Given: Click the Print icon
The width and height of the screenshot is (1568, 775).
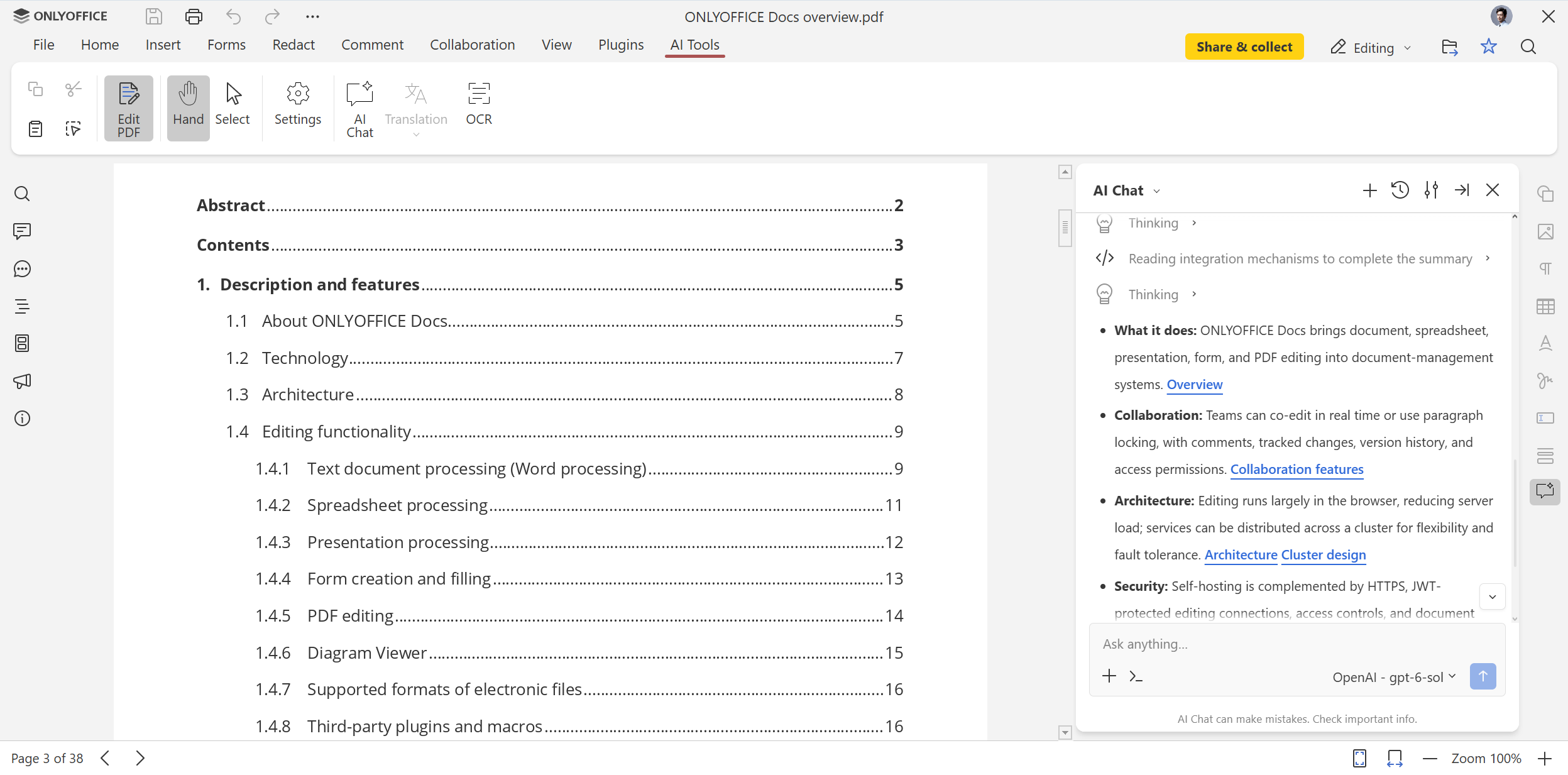Looking at the screenshot, I should [x=194, y=16].
